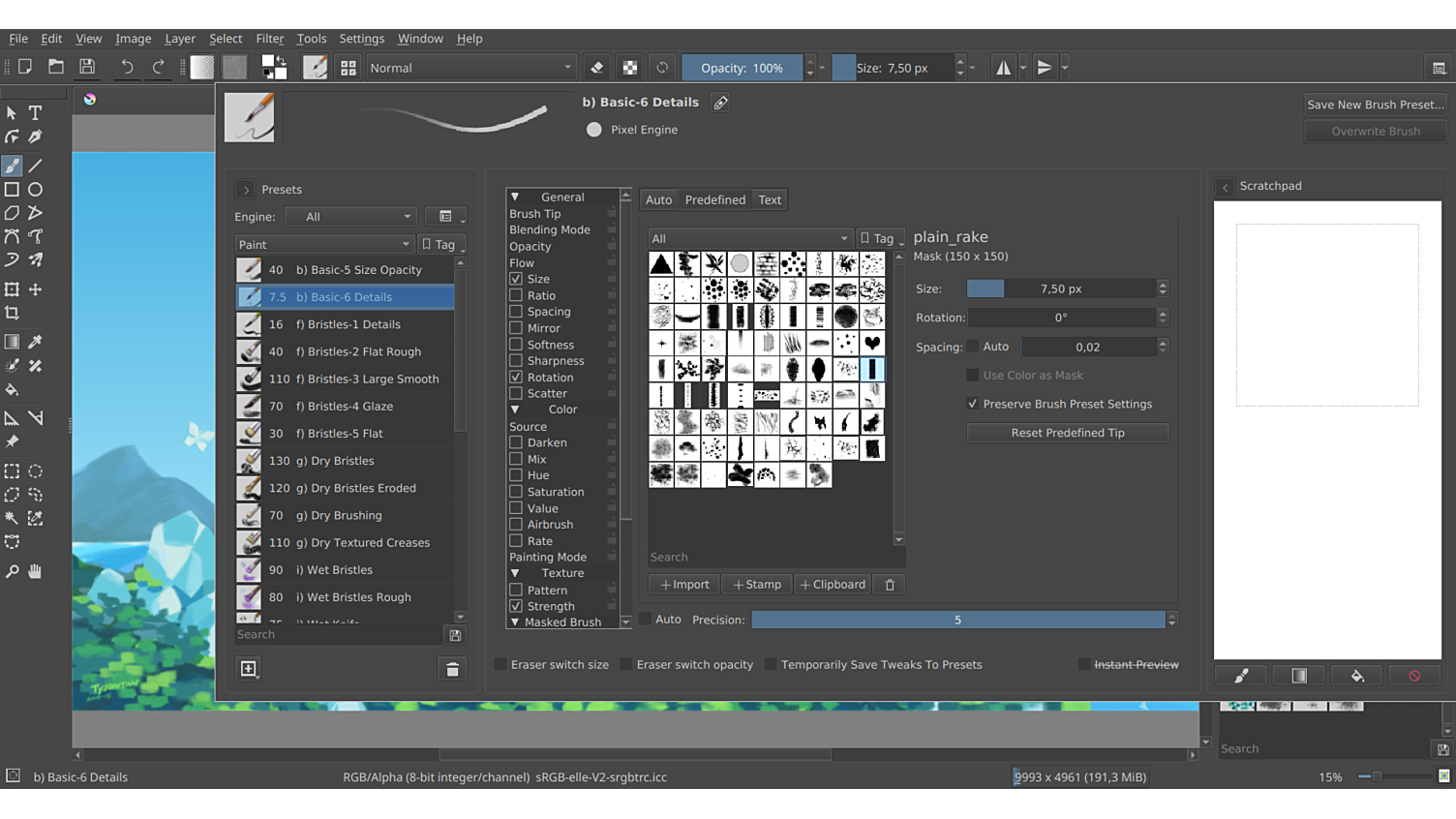The width and height of the screenshot is (1456, 819).
Task: Uncheck Preserve Brush Preset Settings
Action: (973, 404)
